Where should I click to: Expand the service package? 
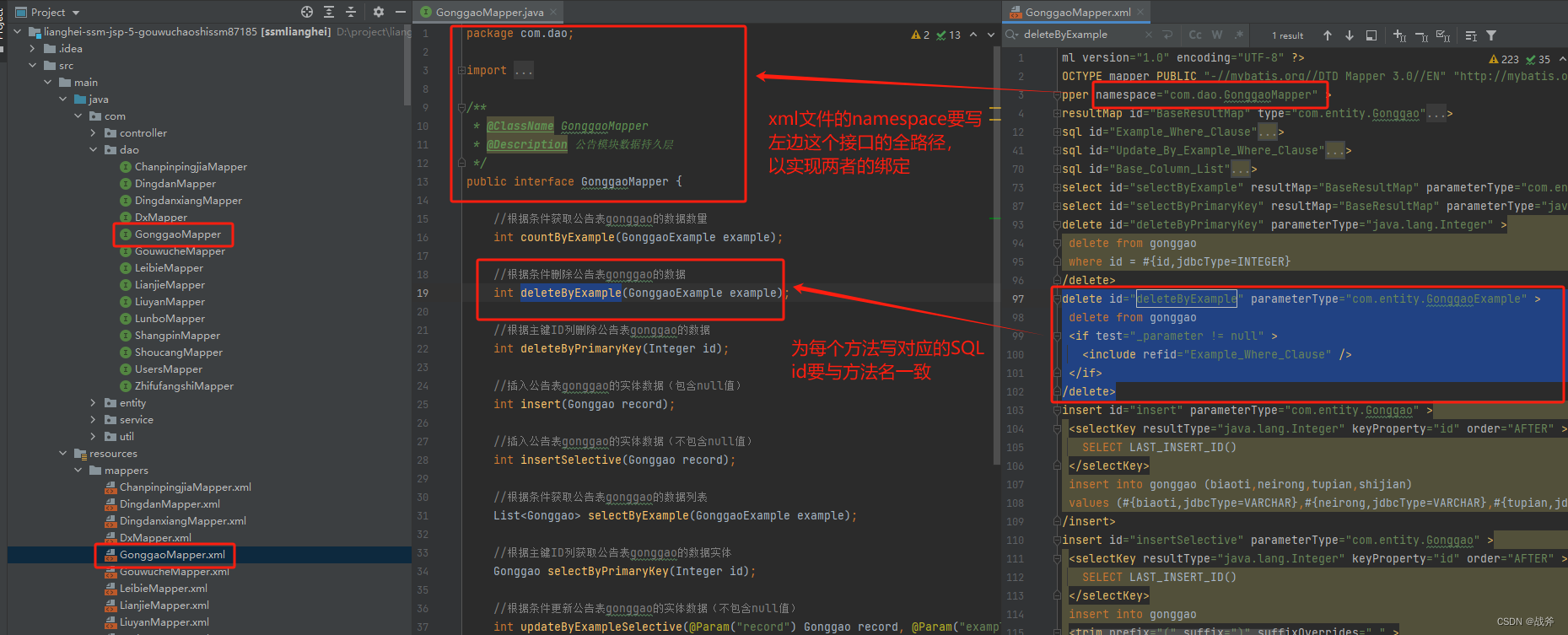[94, 420]
